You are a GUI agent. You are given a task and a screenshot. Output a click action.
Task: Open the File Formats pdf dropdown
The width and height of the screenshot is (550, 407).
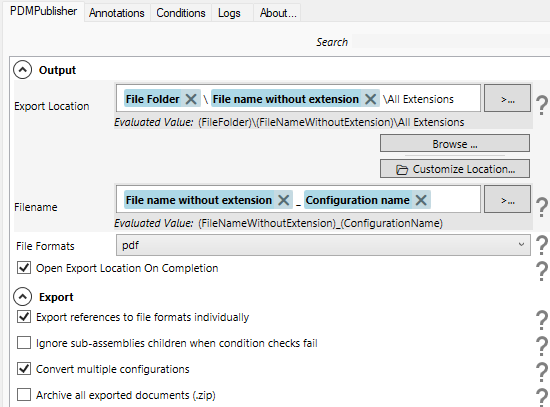pos(323,245)
